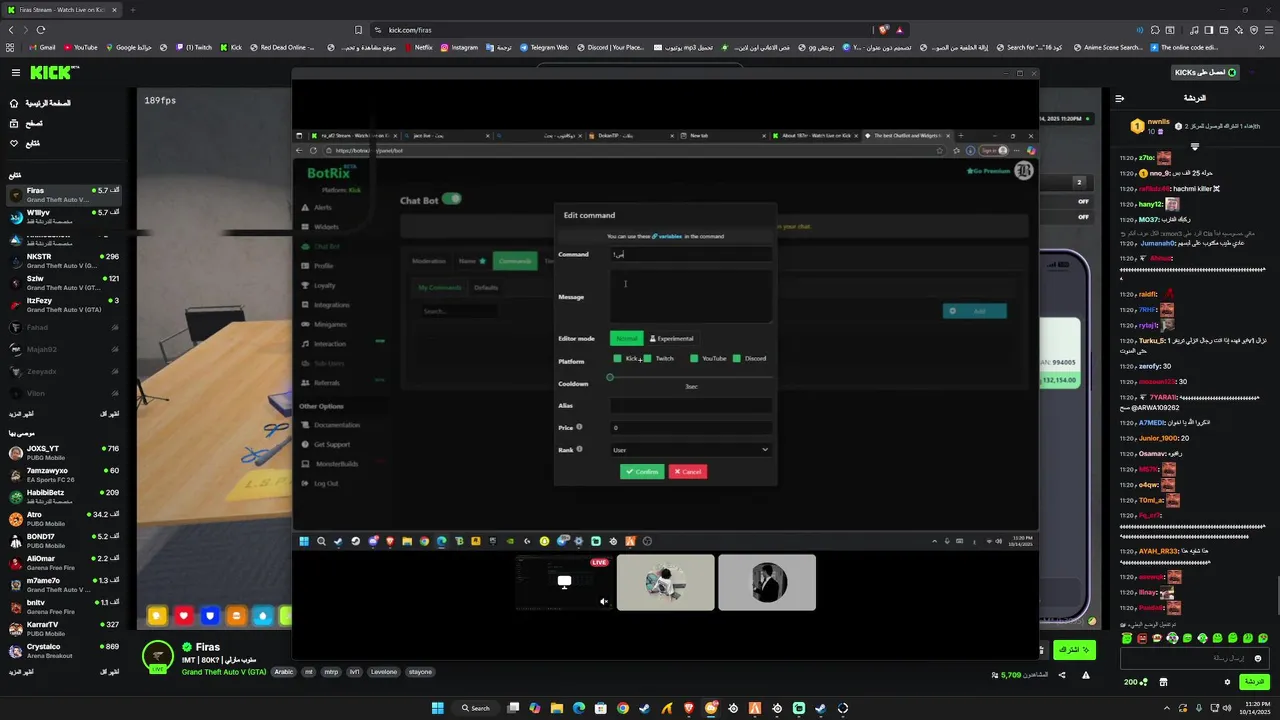Expand pinned message arrow in chat

[1195, 147]
